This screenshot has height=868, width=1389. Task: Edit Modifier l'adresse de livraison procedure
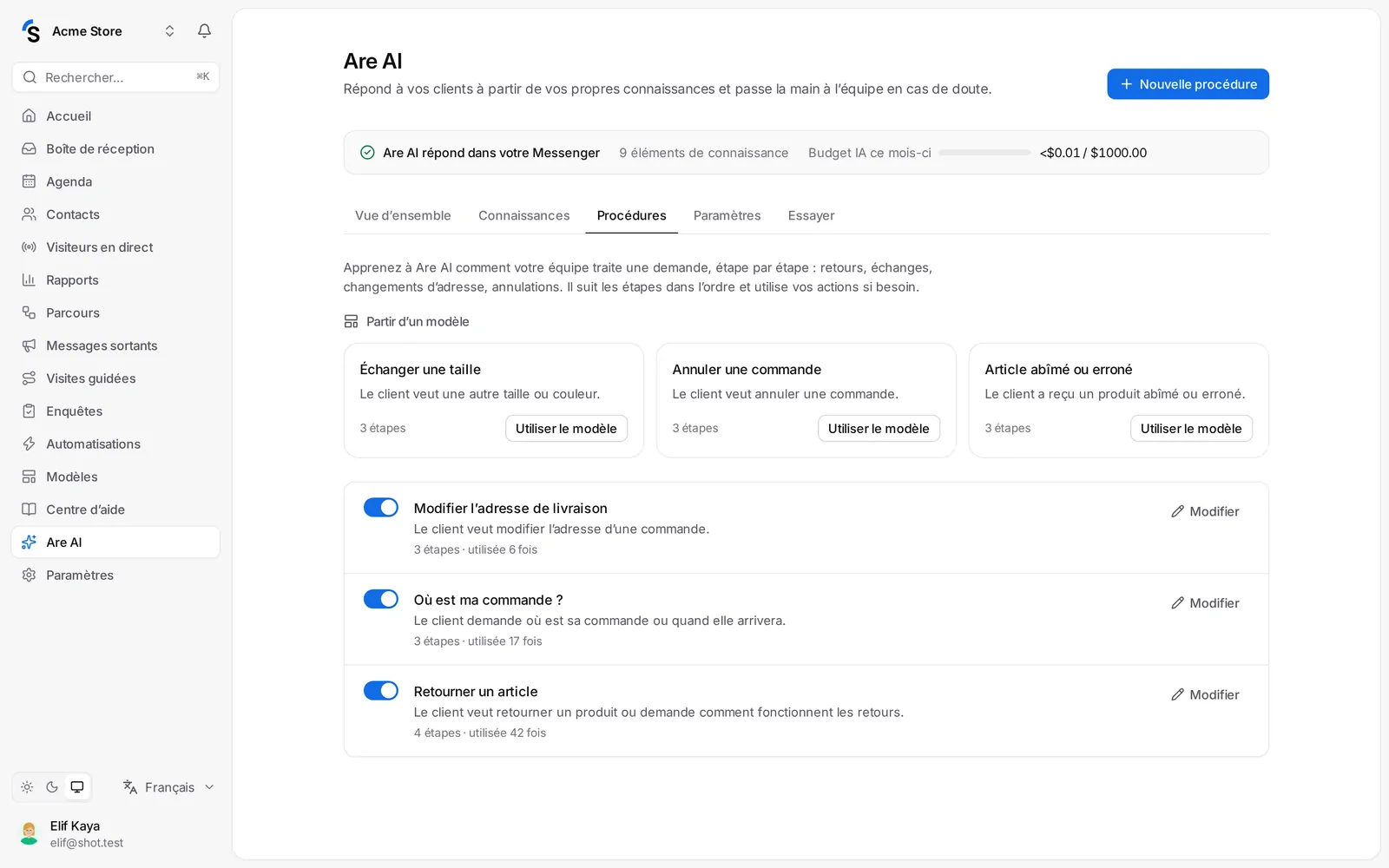[x=1205, y=512]
